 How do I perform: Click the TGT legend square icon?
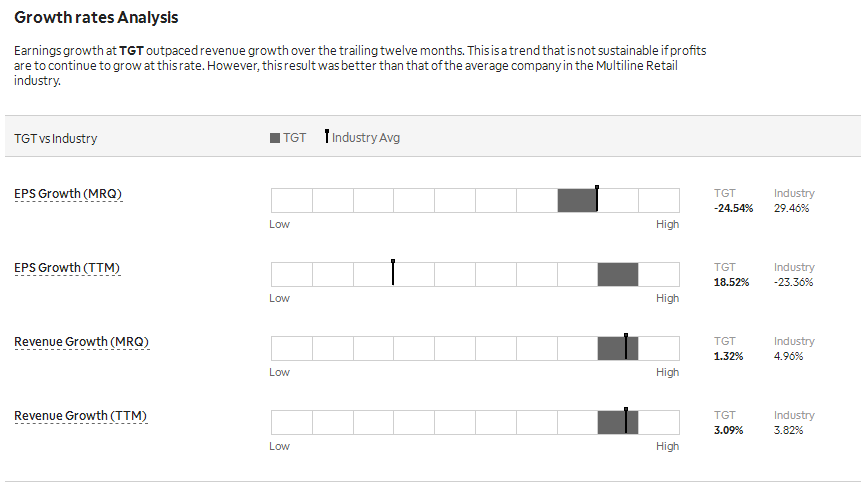[x=275, y=138]
